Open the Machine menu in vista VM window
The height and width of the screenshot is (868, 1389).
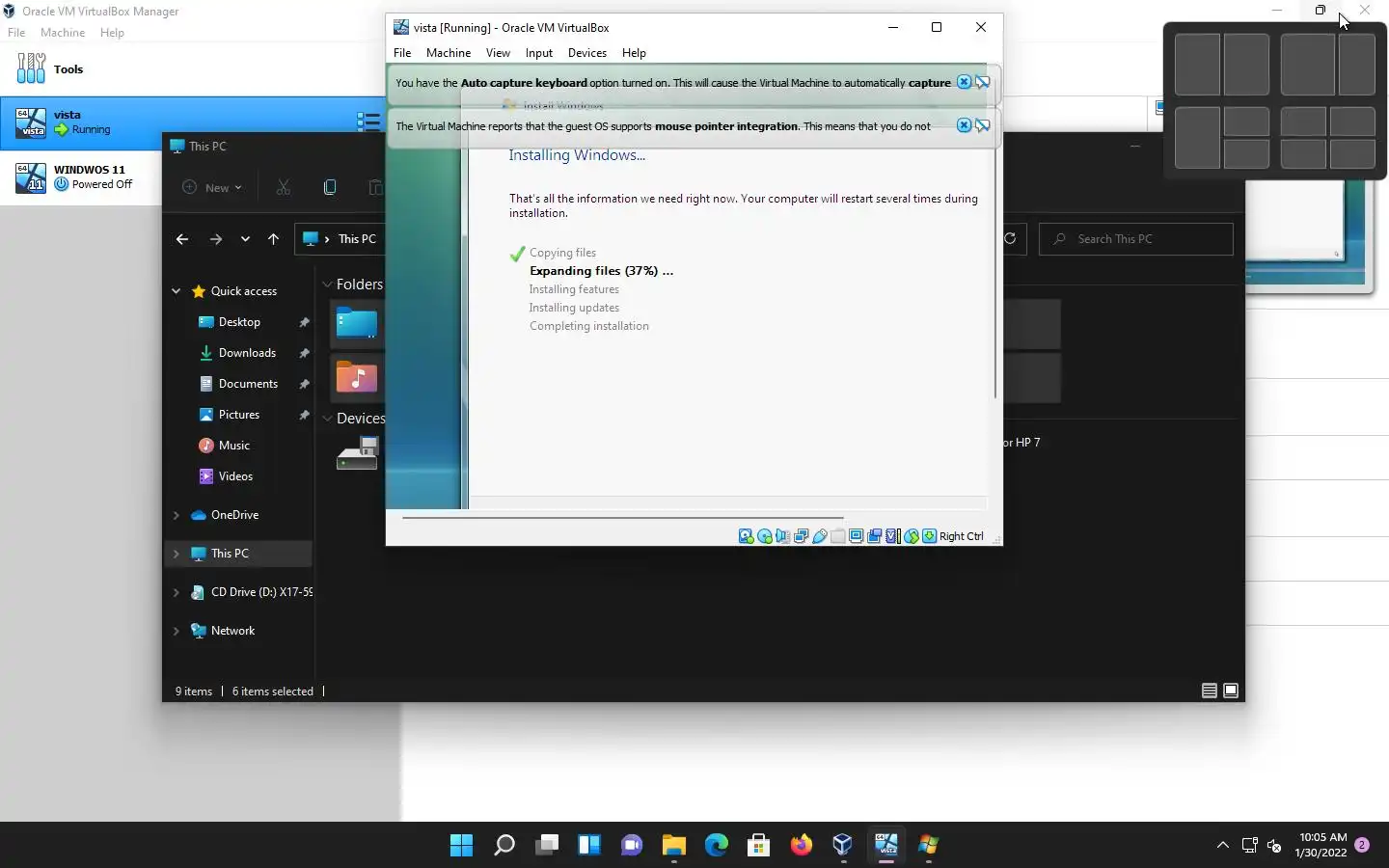pyautogui.click(x=449, y=53)
